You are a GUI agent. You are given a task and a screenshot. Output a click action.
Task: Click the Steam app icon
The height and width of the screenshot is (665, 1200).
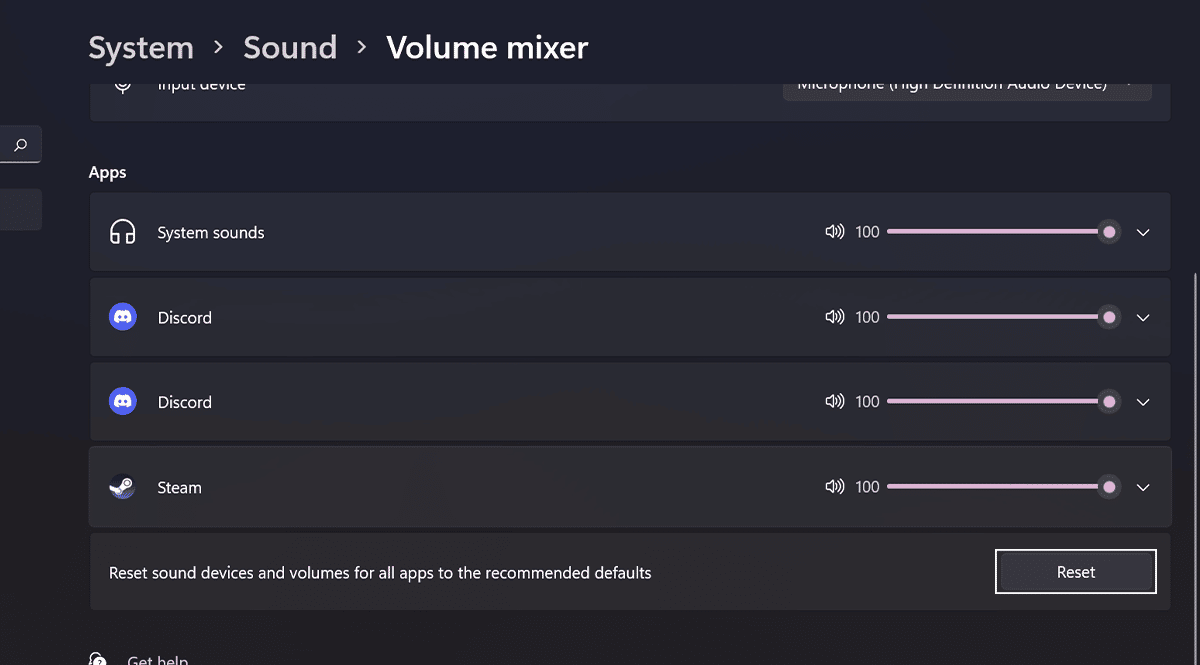[x=122, y=487]
